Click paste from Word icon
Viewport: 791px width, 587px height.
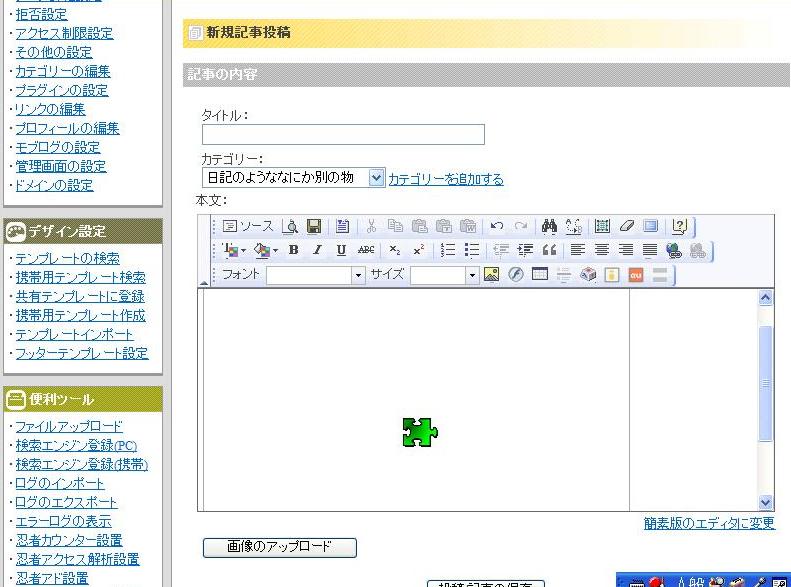[x=468, y=226]
